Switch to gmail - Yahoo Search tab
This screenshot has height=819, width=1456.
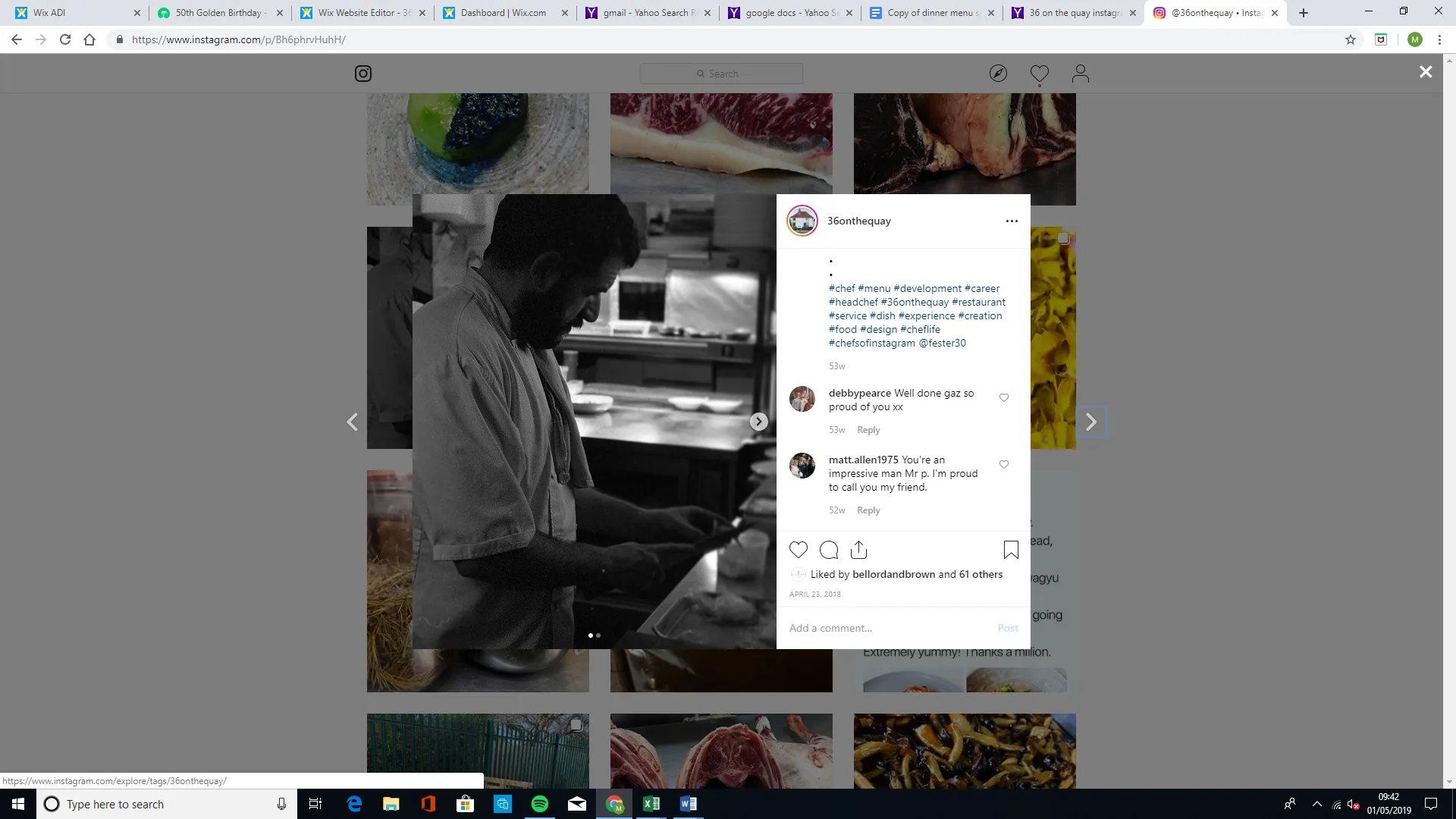[646, 13]
